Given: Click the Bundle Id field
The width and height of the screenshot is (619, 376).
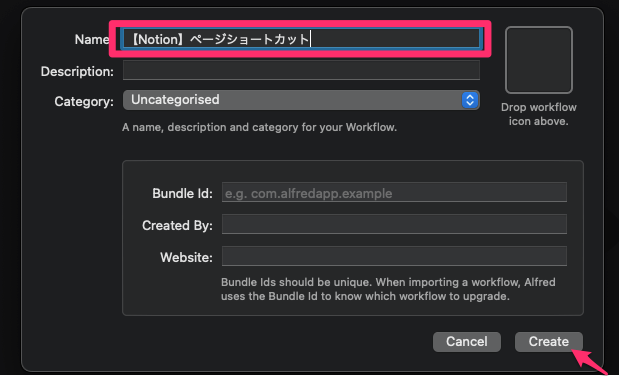Looking at the screenshot, I should click(394, 192).
